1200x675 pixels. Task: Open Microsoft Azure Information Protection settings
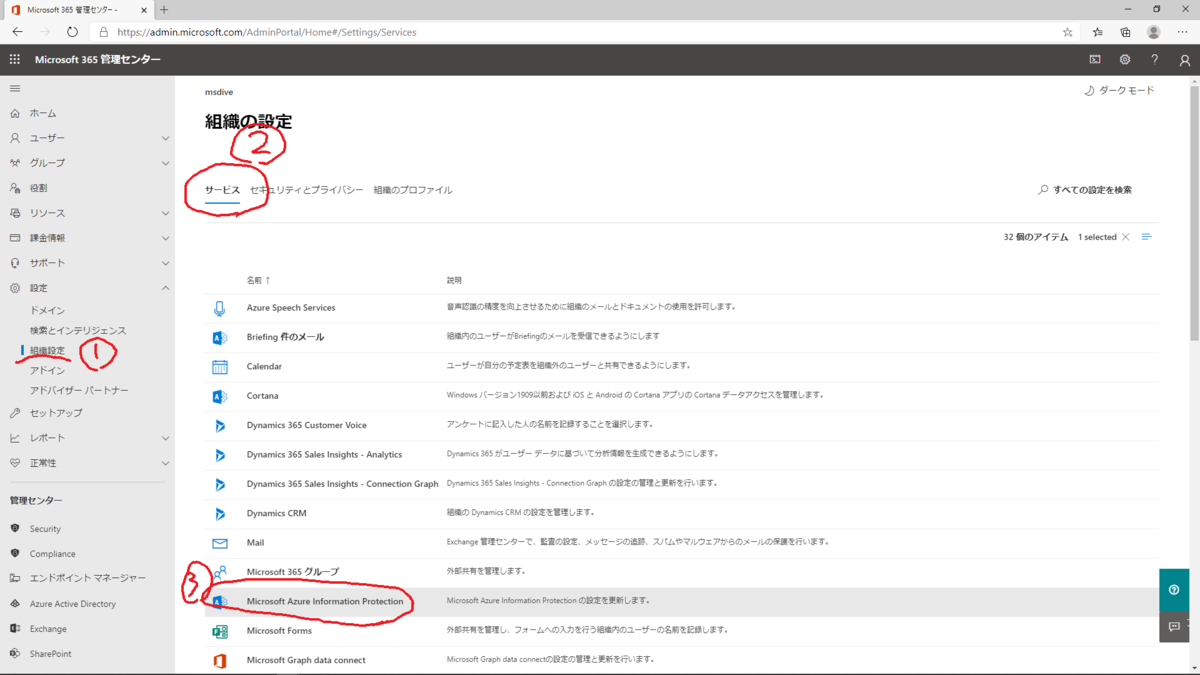(325, 601)
